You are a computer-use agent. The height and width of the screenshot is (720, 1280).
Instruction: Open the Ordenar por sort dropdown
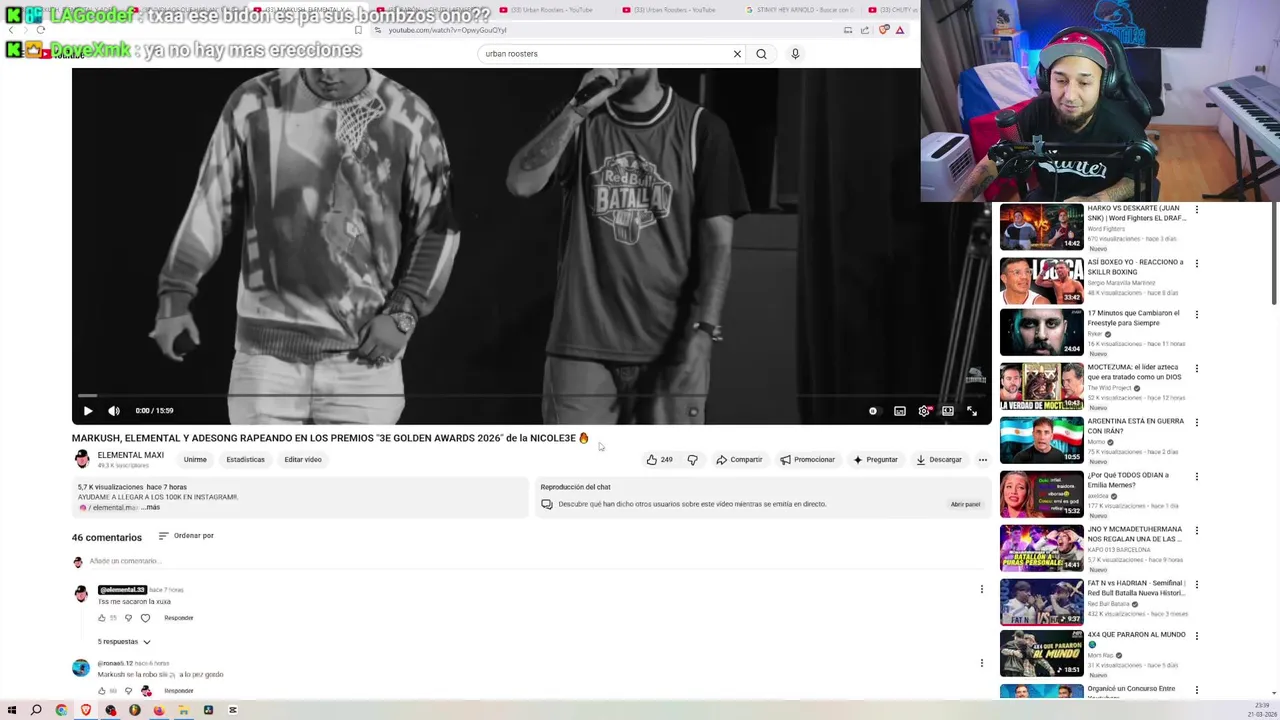(x=186, y=536)
